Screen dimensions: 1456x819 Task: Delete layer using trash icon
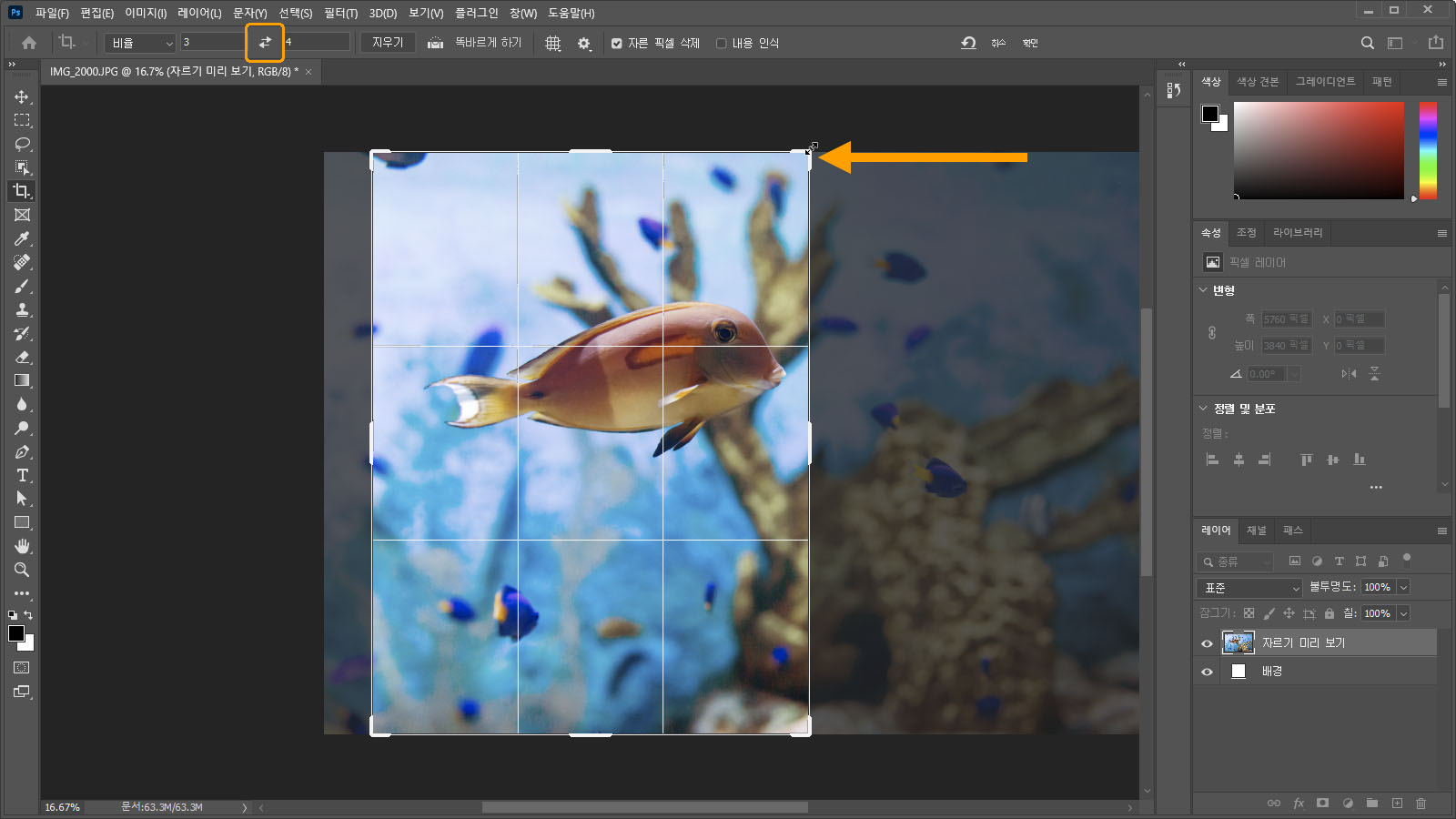point(1421,803)
